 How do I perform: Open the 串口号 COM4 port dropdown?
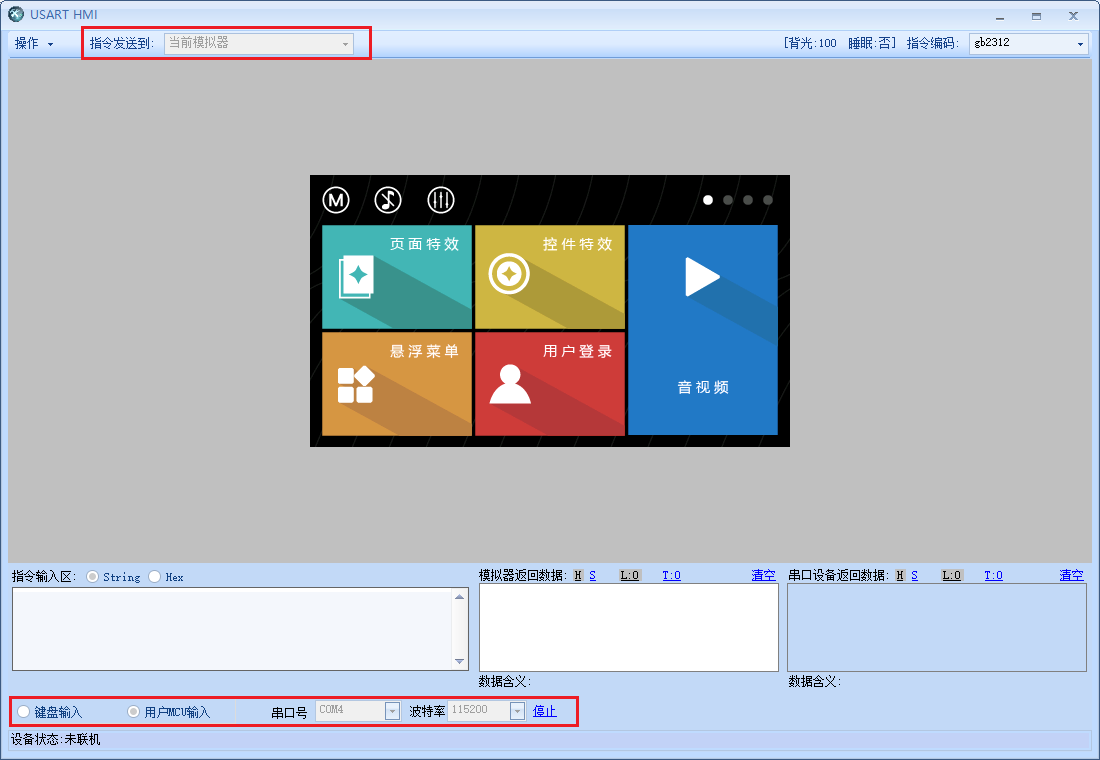click(x=390, y=711)
